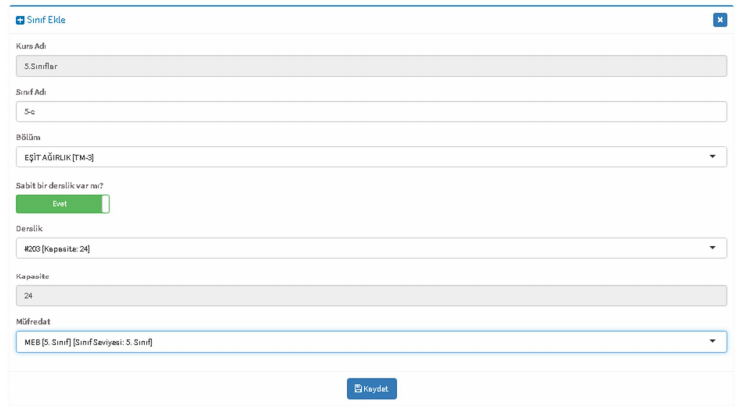The height and width of the screenshot is (406, 743).
Task: Click the Sınıf Ekle title text
Action: coord(46,20)
